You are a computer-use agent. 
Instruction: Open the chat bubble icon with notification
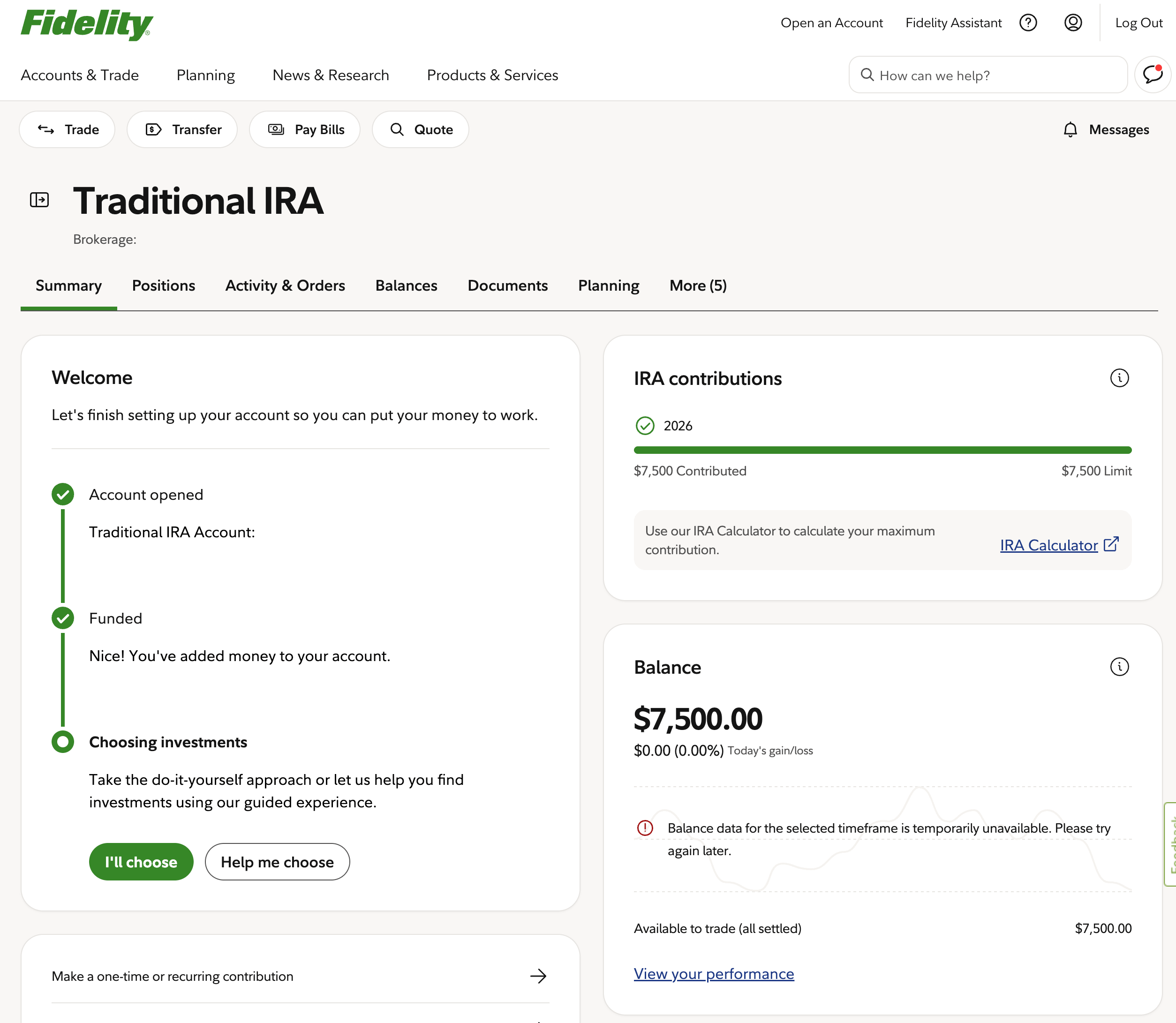point(1153,75)
